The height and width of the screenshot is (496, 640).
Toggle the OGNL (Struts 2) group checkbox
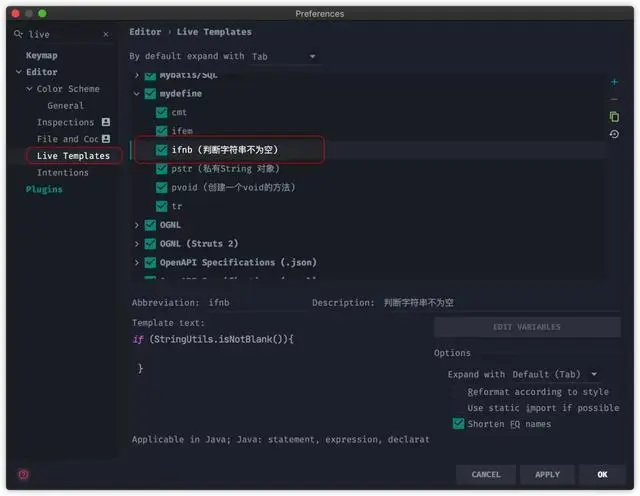(x=150, y=244)
